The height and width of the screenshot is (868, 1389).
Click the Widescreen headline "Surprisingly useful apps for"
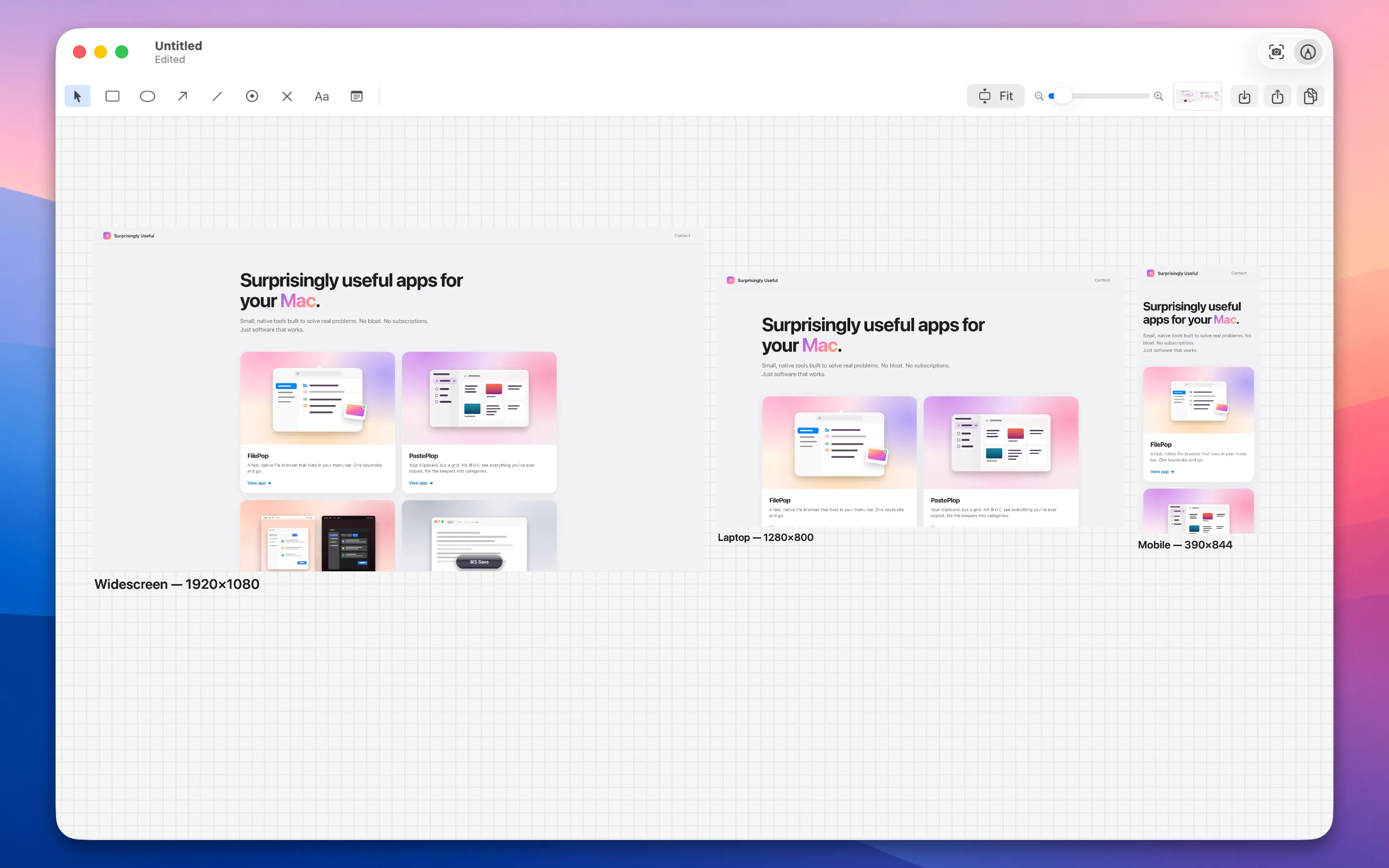[351, 280]
